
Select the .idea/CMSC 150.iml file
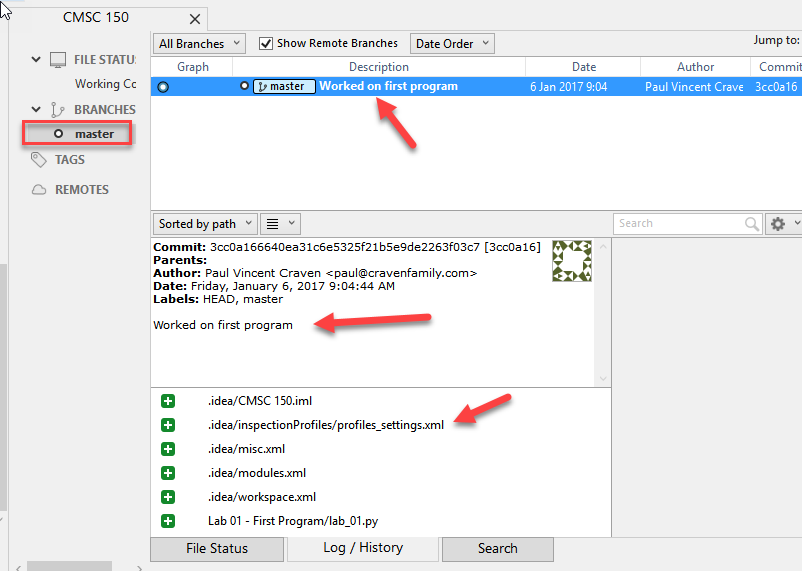[260, 401]
